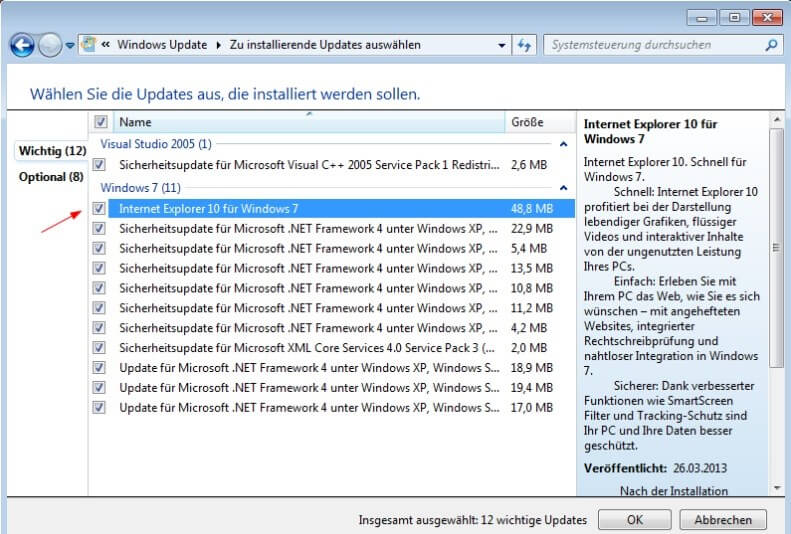This screenshot has width=791, height=534.
Task: Click the Veröffentlicht date 26.03.2013
Action: tap(700, 468)
